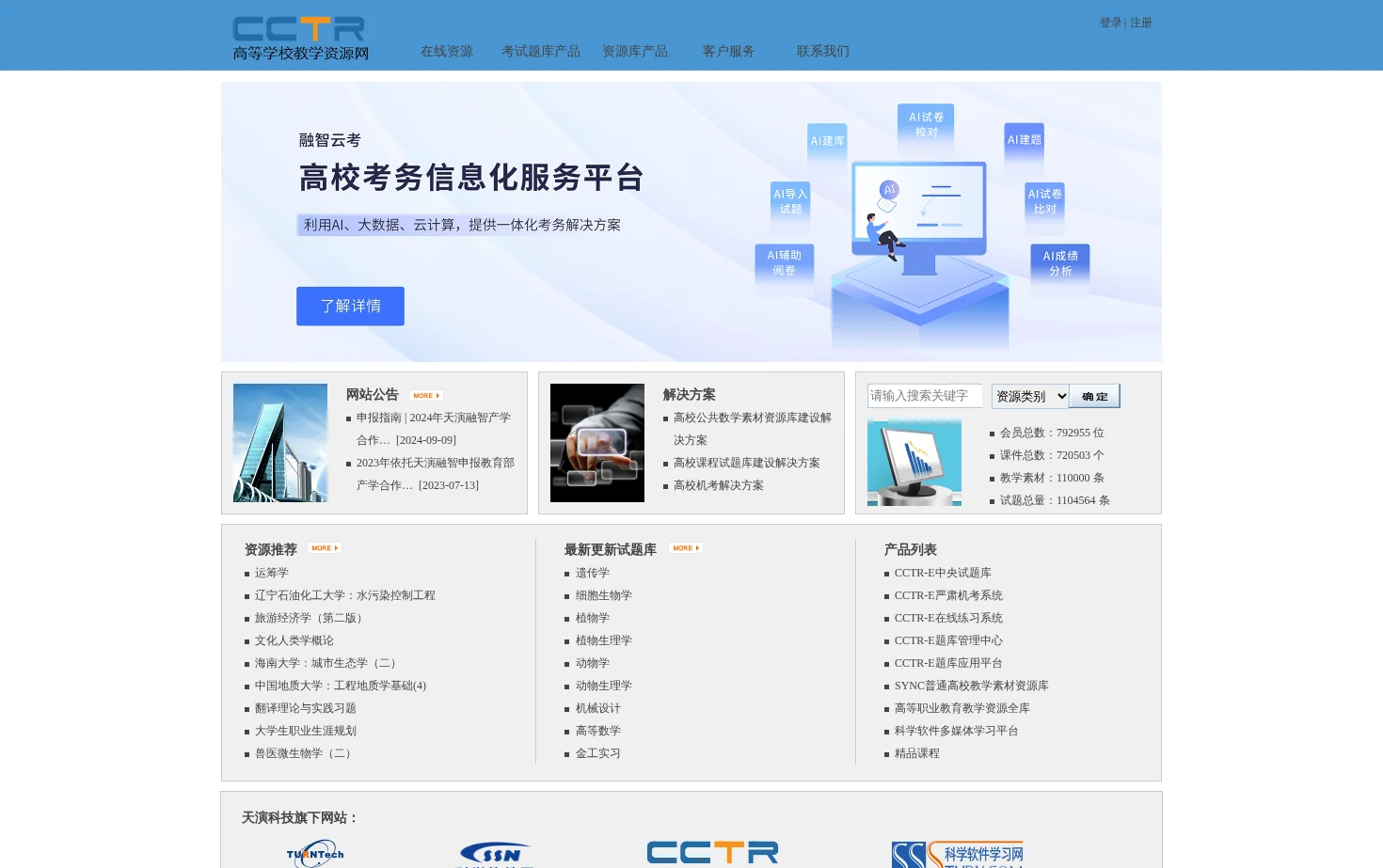Image resolution: width=1383 pixels, height=868 pixels.
Task: Open the 动物生理学 question bank
Action: click(x=604, y=686)
